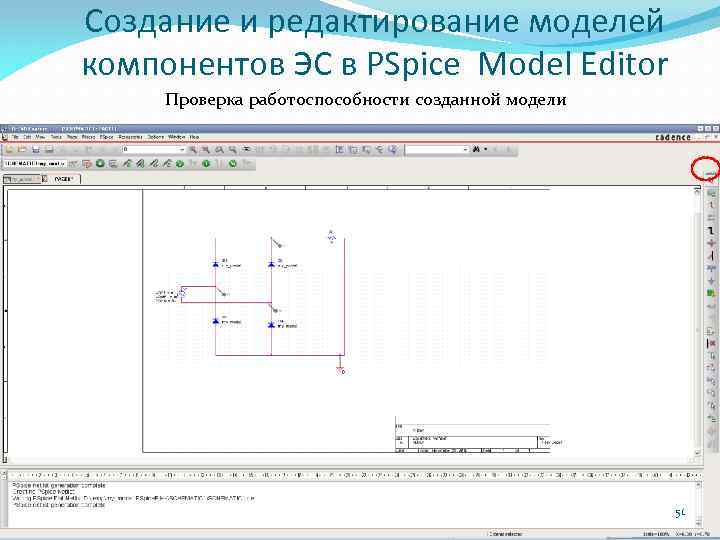
Task: Open the SCHEMATIC simulation profile combo box
Action: click(x=35, y=163)
